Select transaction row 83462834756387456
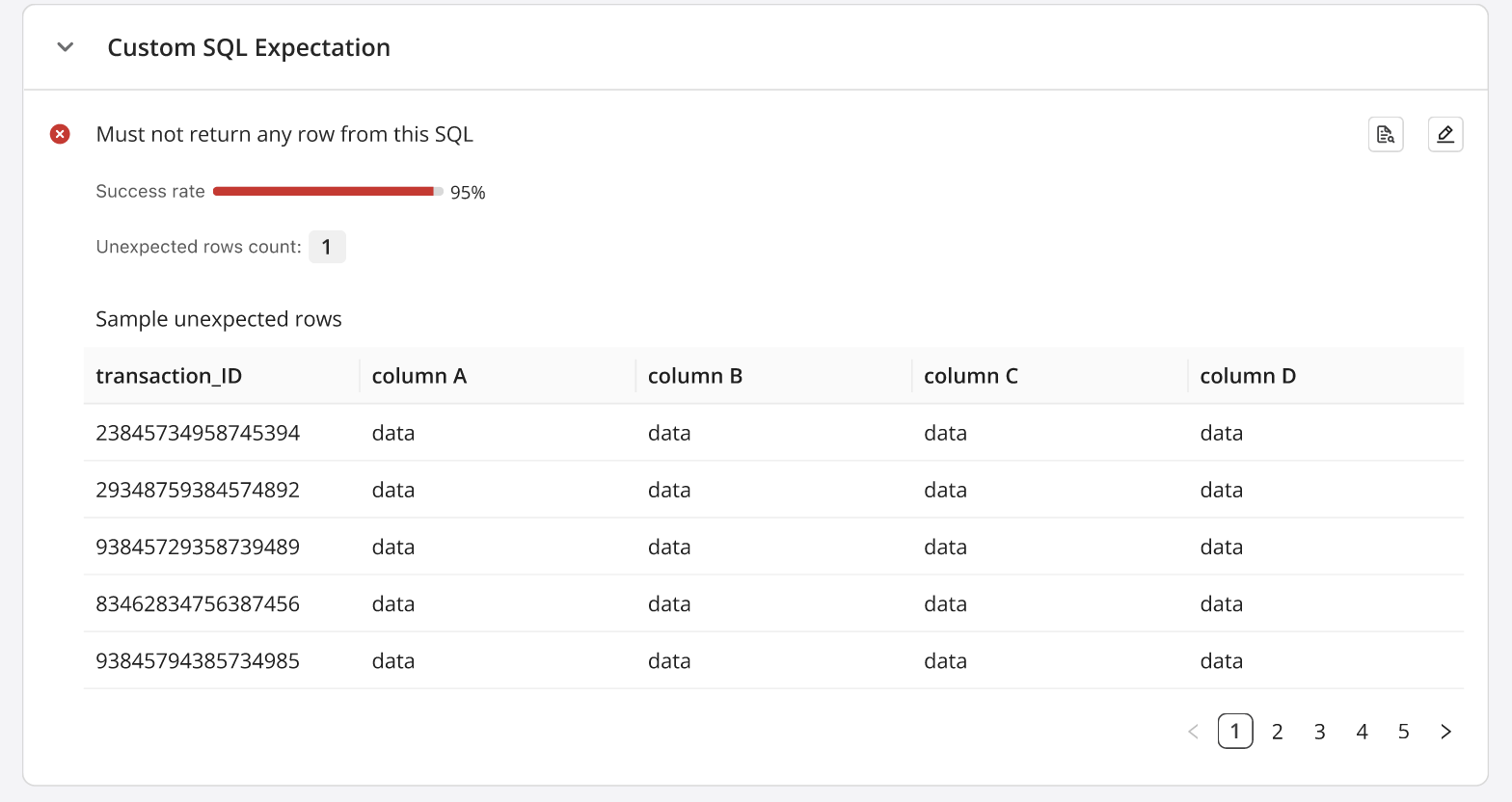The height and width of the screenshot is (802, 1512). [x=198, y=604]
